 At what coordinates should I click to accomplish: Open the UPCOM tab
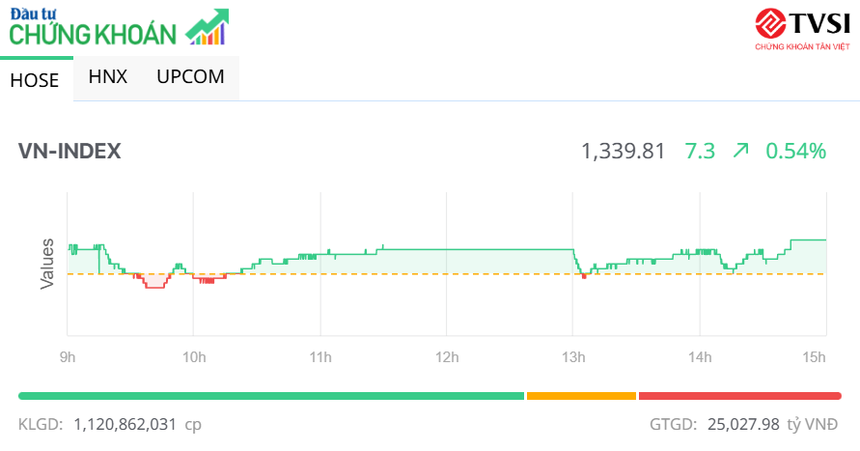190,76
